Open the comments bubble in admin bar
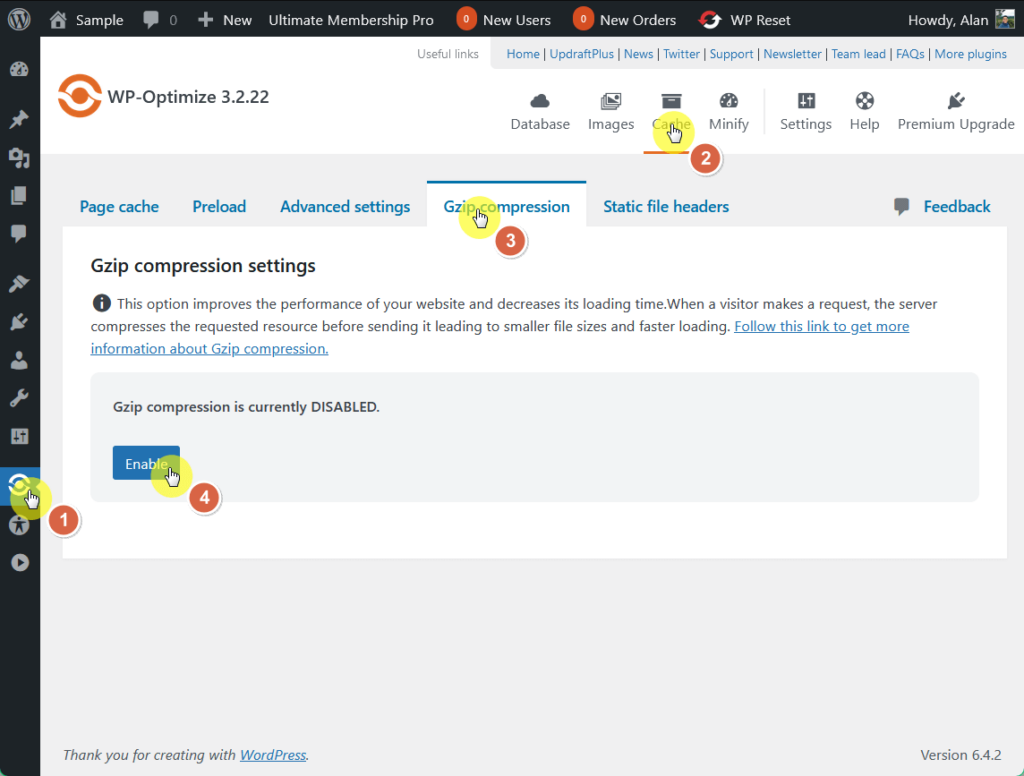 (x=159, y=20)
